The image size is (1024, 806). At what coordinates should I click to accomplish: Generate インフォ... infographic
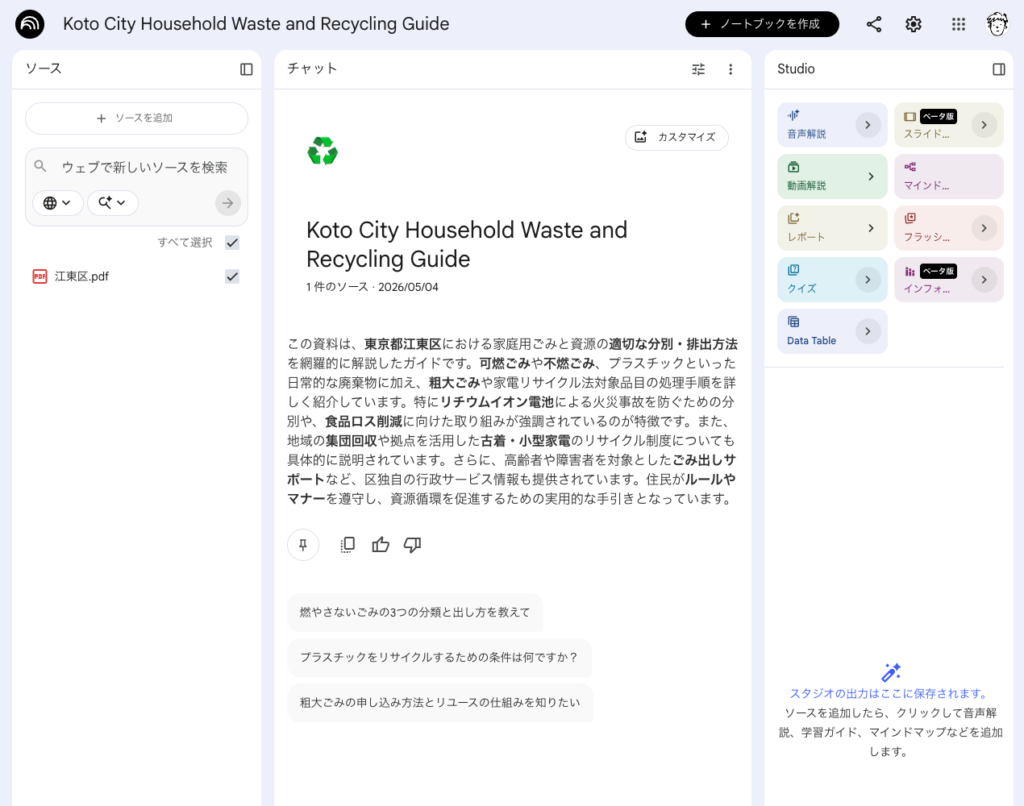pyautogui.click(x=948, y=280)
